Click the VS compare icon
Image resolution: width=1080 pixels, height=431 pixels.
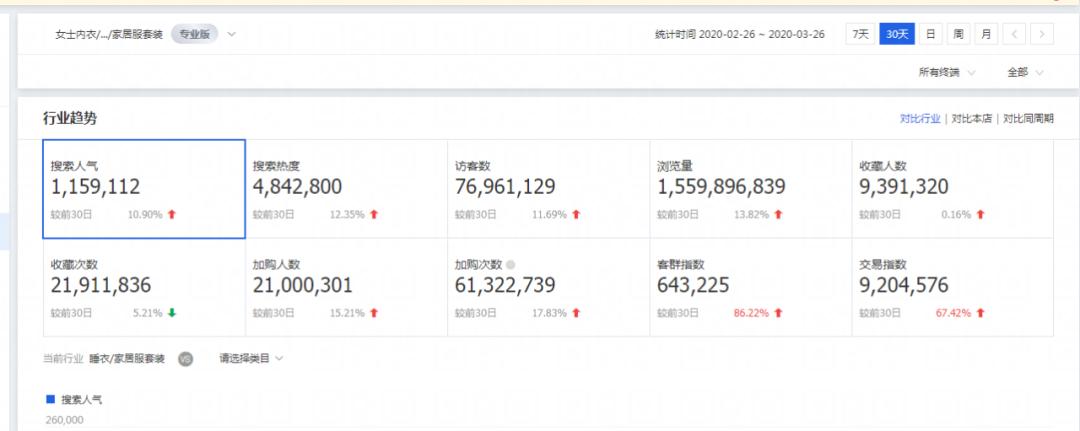[185, 359]
